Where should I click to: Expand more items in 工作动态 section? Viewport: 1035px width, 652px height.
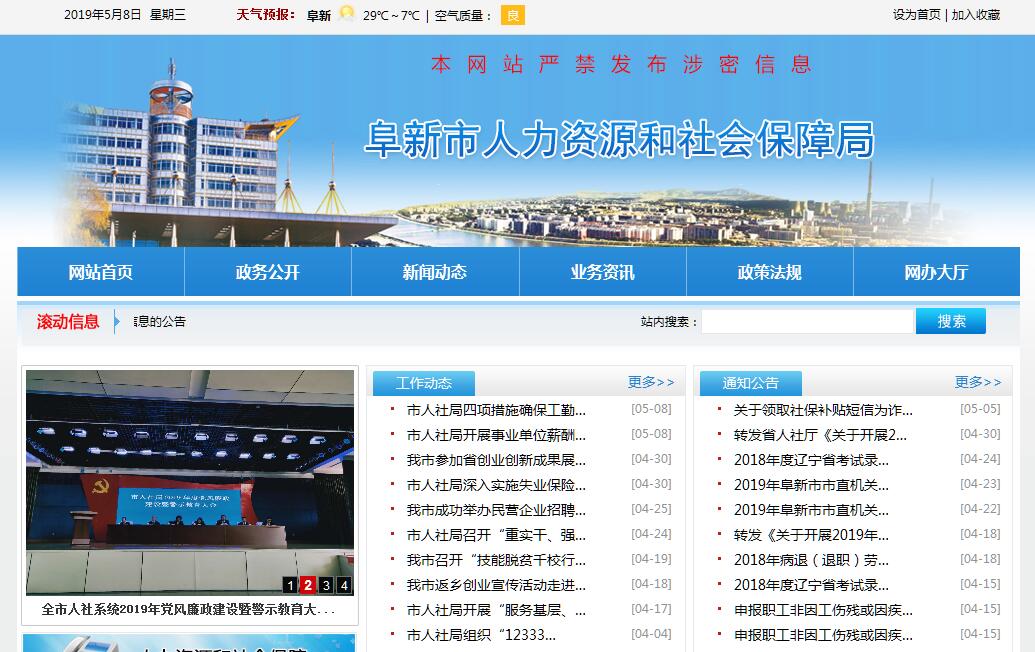point(651,382)
